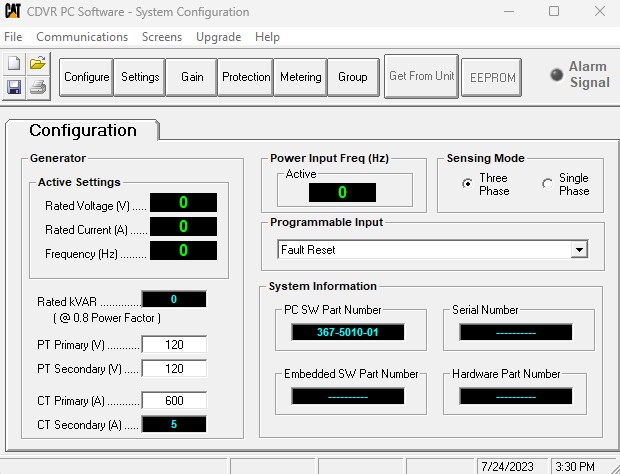620x474 pixels.
Task: Click the Print icon
Action: (x=37, y=87)
